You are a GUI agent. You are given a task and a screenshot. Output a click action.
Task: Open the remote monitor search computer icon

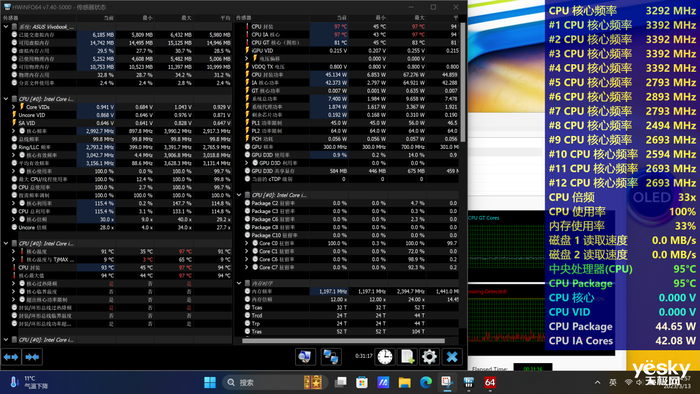[x=305, y=357]
